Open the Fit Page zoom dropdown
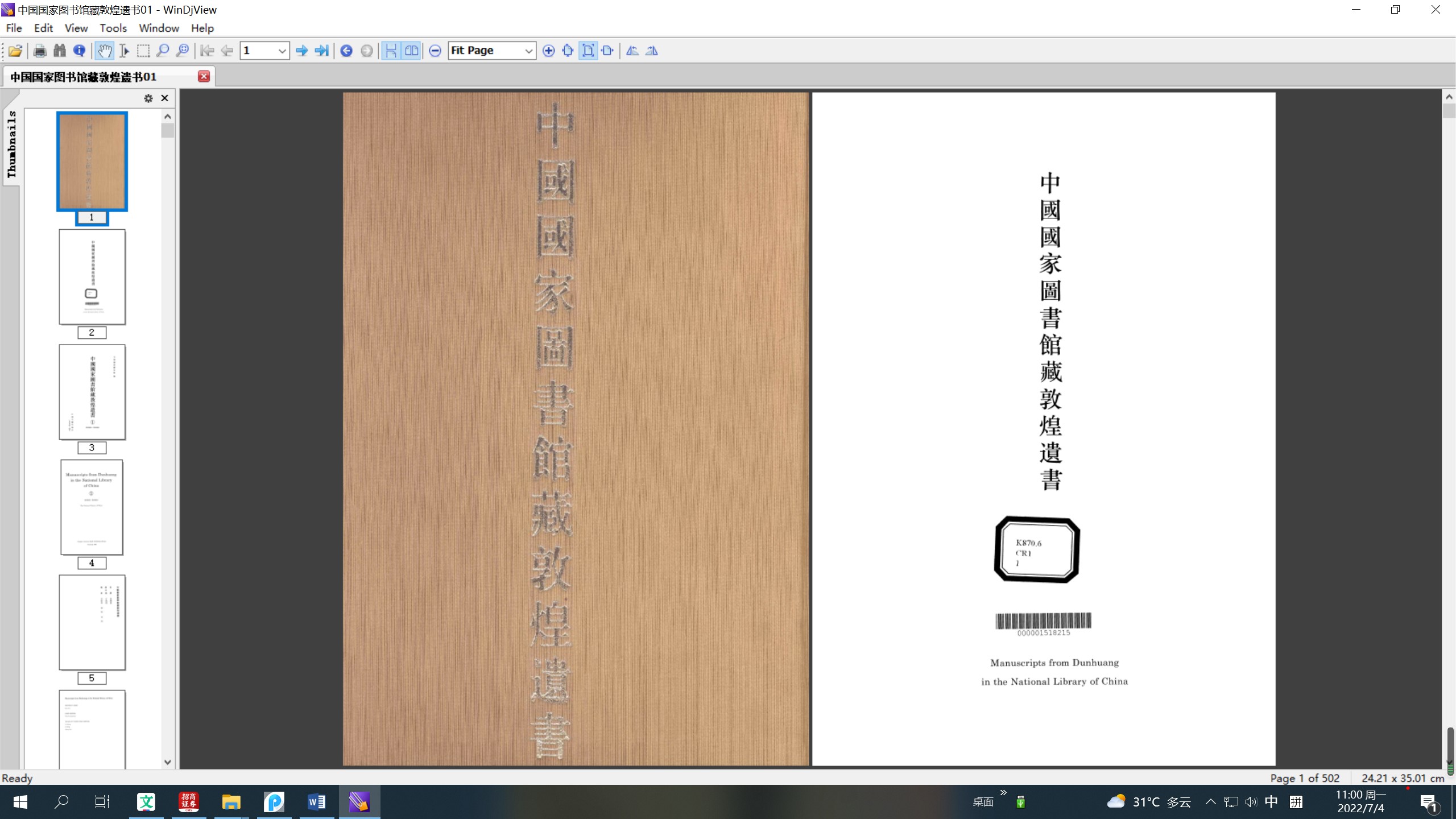The height and width of the screenshot is (819, 1456). click(x=528, y=51)
